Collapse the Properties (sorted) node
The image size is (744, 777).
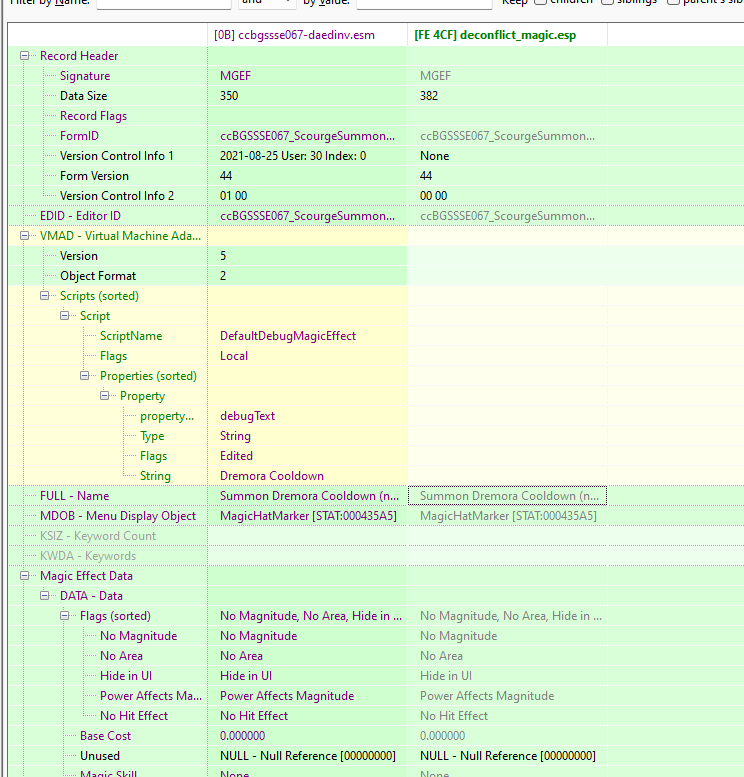coord(84,376)
